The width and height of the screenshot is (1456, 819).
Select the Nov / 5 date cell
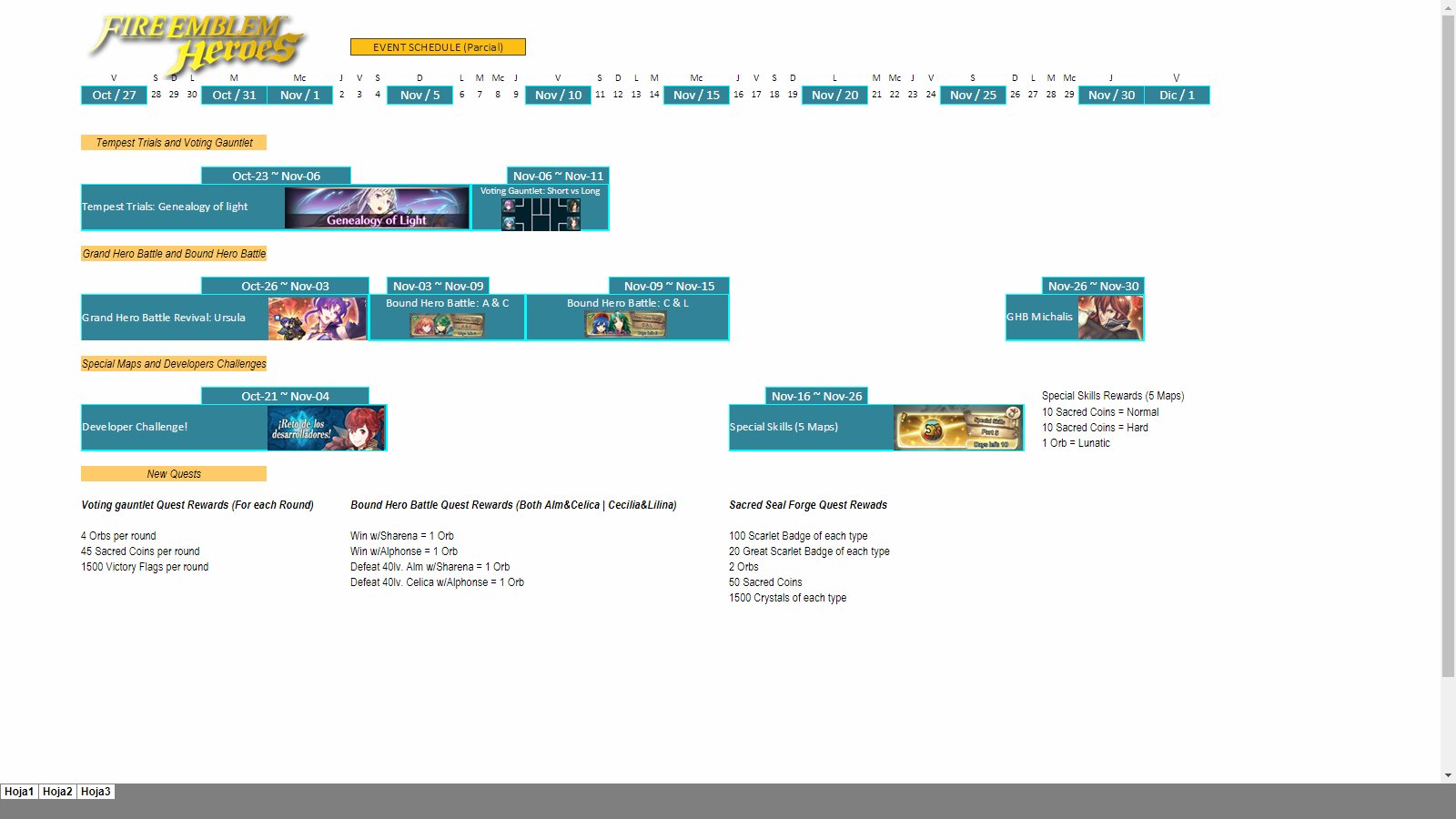tap(420, 96)
